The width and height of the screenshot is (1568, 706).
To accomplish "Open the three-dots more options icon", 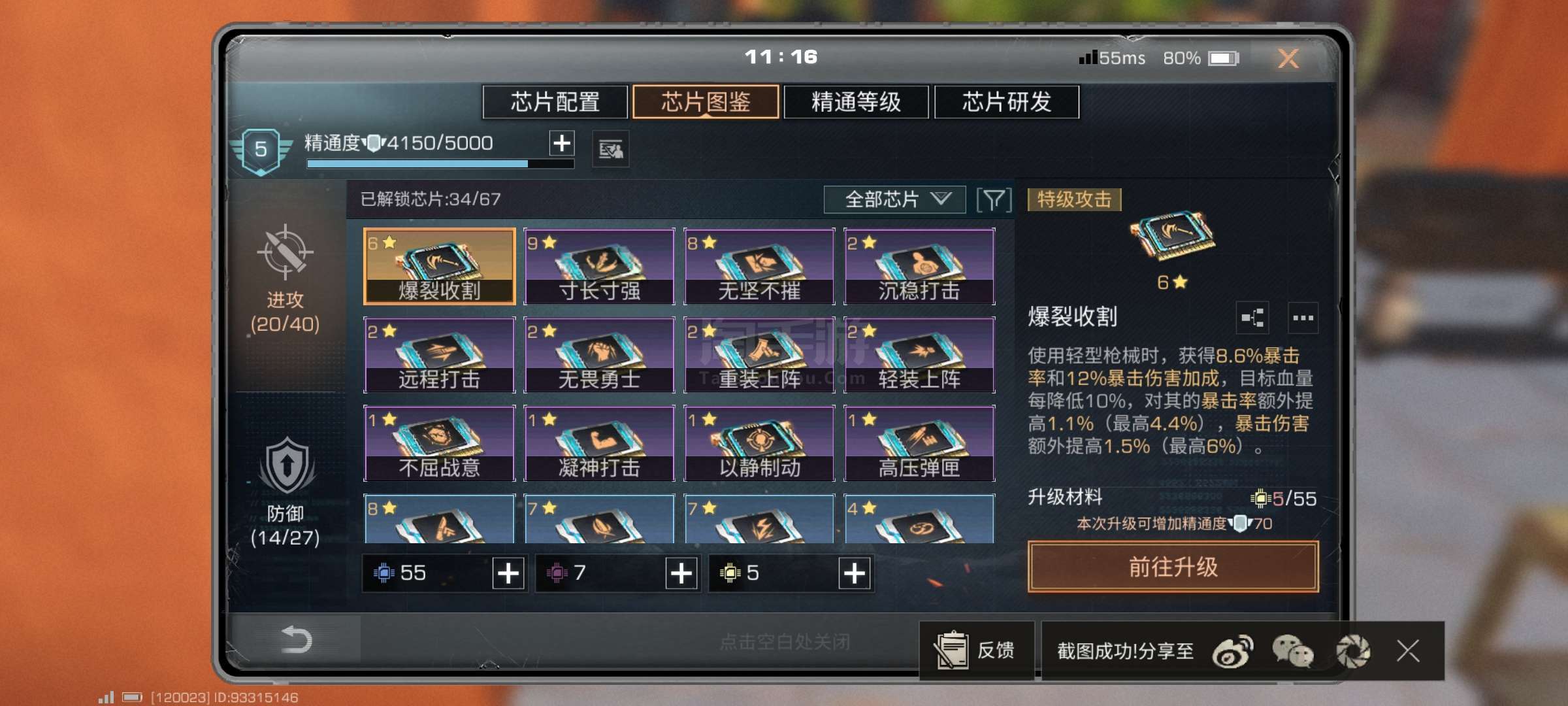I will pos(1303,318).
